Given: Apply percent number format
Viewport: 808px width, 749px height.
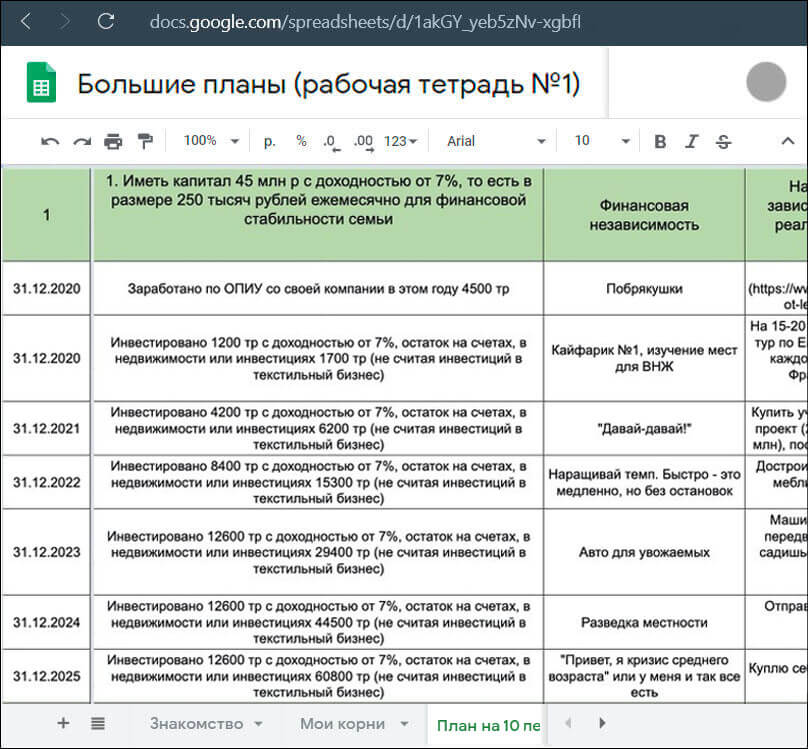Looking at the screenshot, I should [x=301, y=141].
